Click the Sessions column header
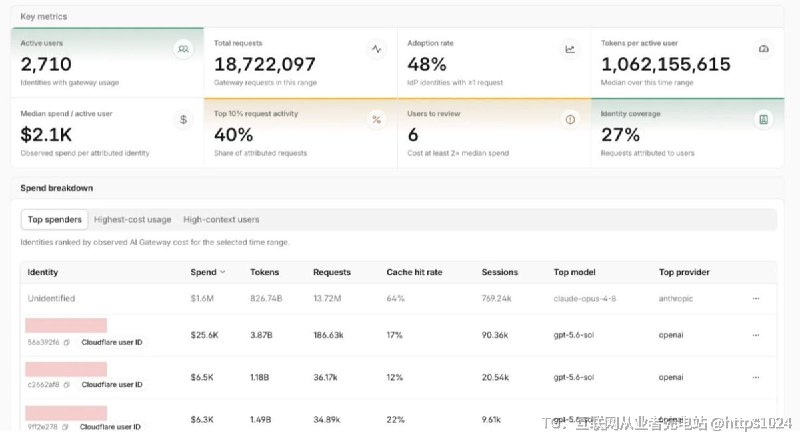The height and width of the screenshot is (435, 800). point(499,272)
